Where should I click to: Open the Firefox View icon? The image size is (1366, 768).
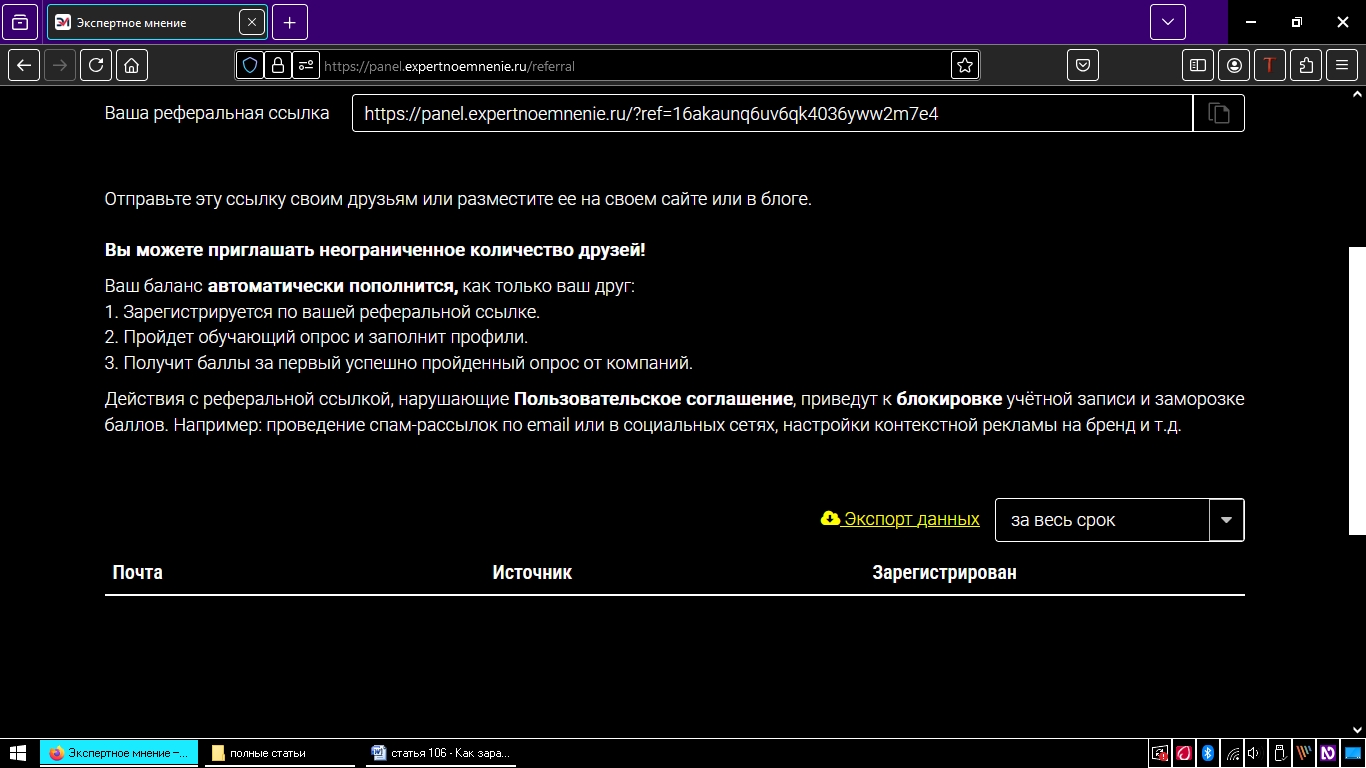point(20,22)
